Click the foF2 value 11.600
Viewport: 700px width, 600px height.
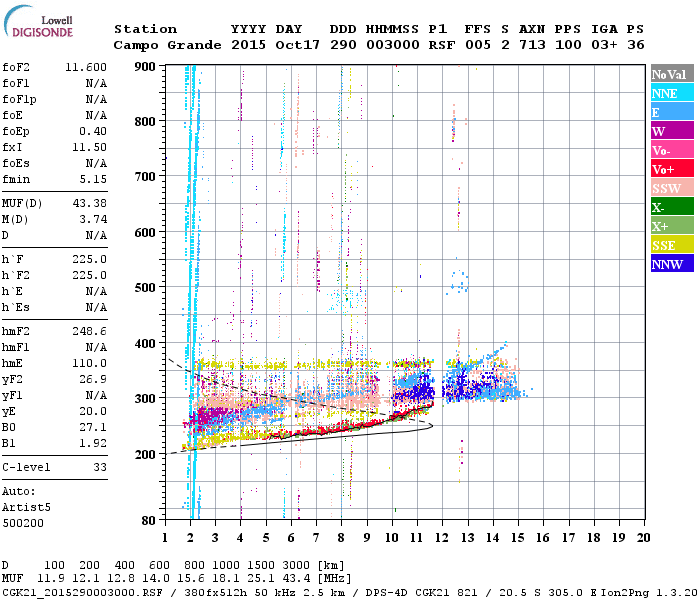click(86, 67)
